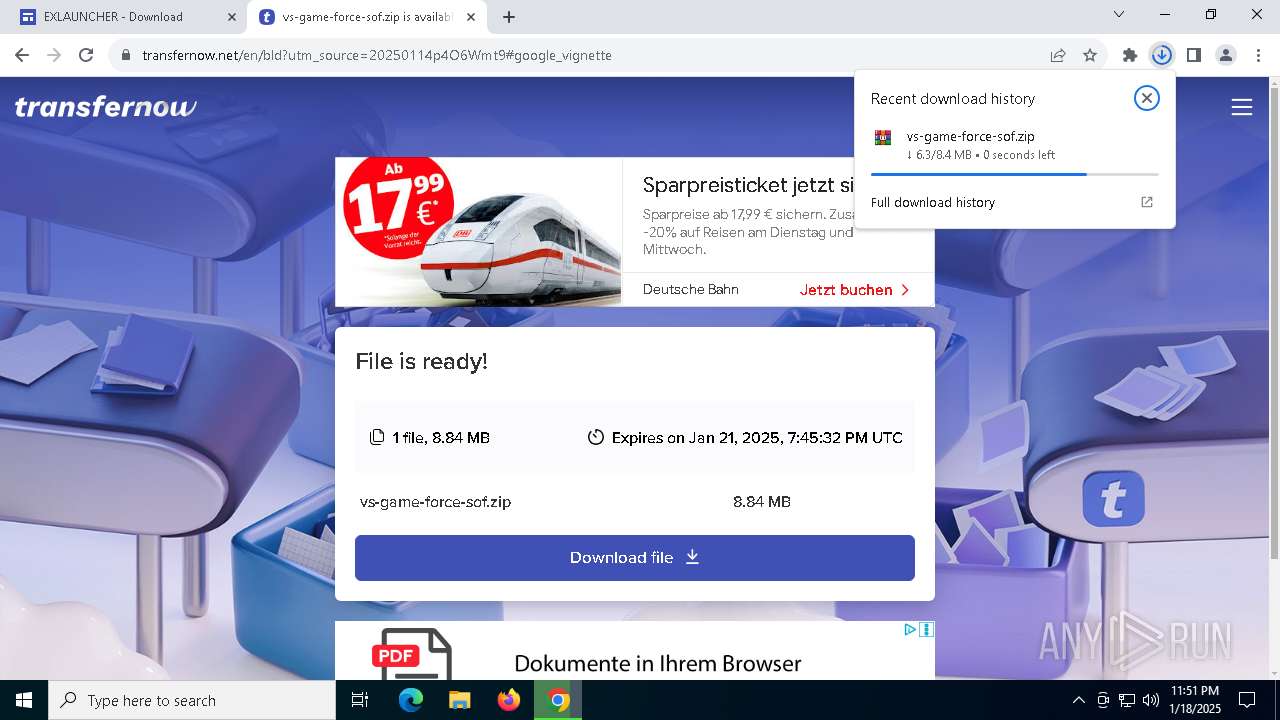Open the transfernow hamburger menu
This screenshot has height=720, width=1280.
coord(1242,107)
